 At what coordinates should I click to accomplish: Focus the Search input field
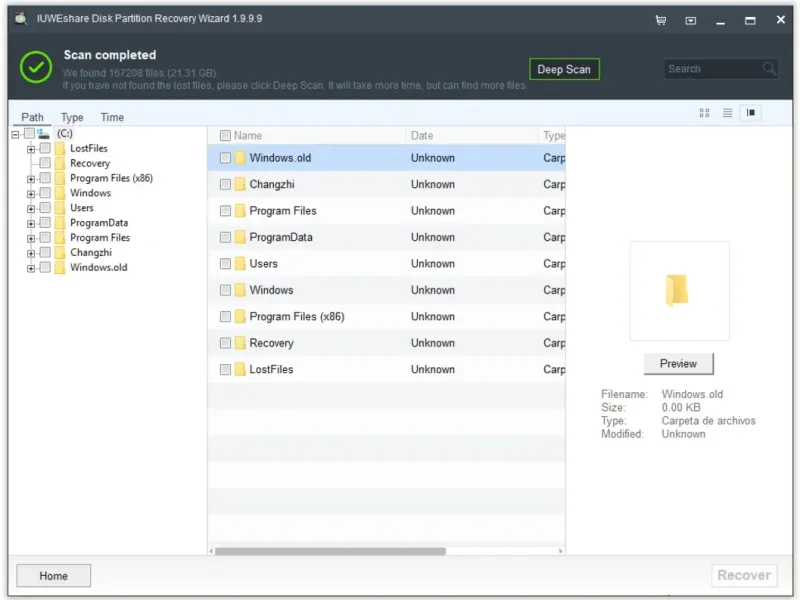(712, 69)
